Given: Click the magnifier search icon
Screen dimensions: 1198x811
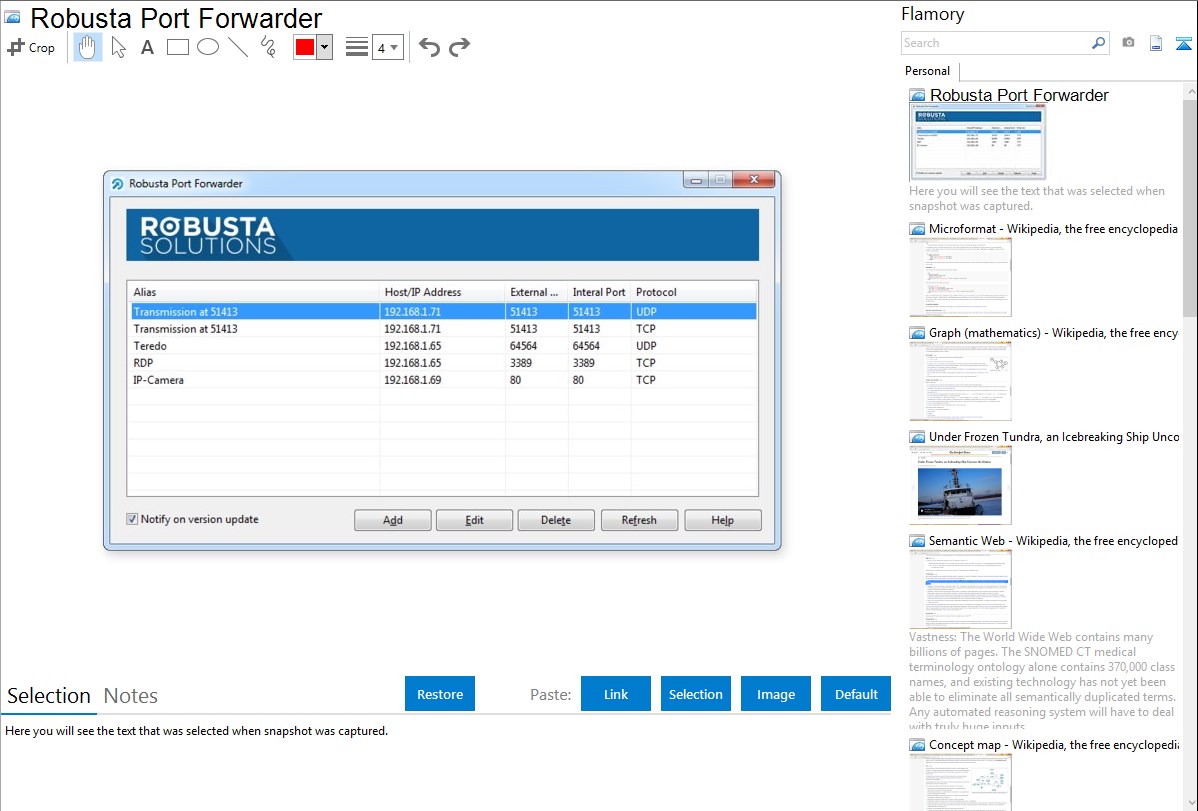Looking at the screenshot, I should pos(1098,43).
